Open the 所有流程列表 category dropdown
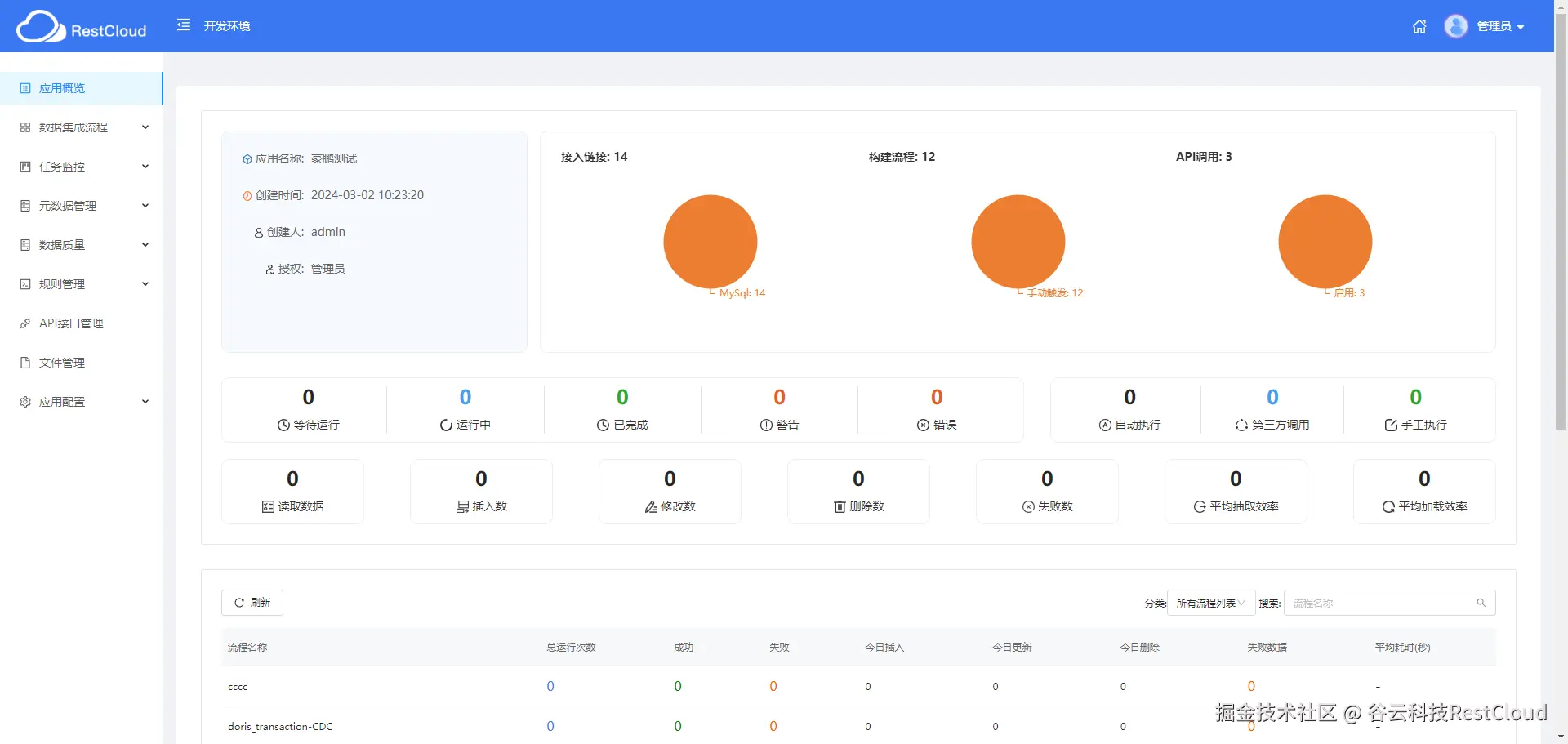This screenshot has height=744, width=1568. [x=1211, y=603]
